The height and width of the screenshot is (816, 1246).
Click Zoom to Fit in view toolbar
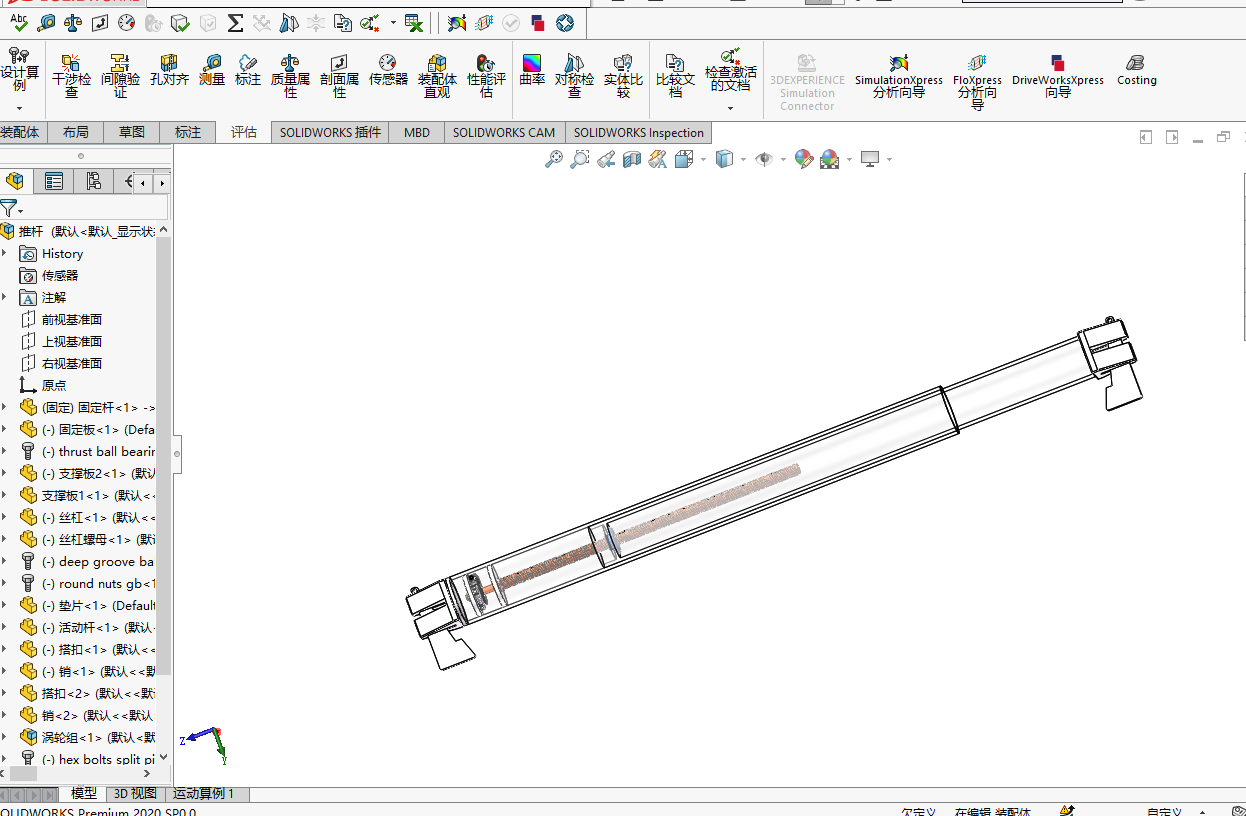(554, 159)
